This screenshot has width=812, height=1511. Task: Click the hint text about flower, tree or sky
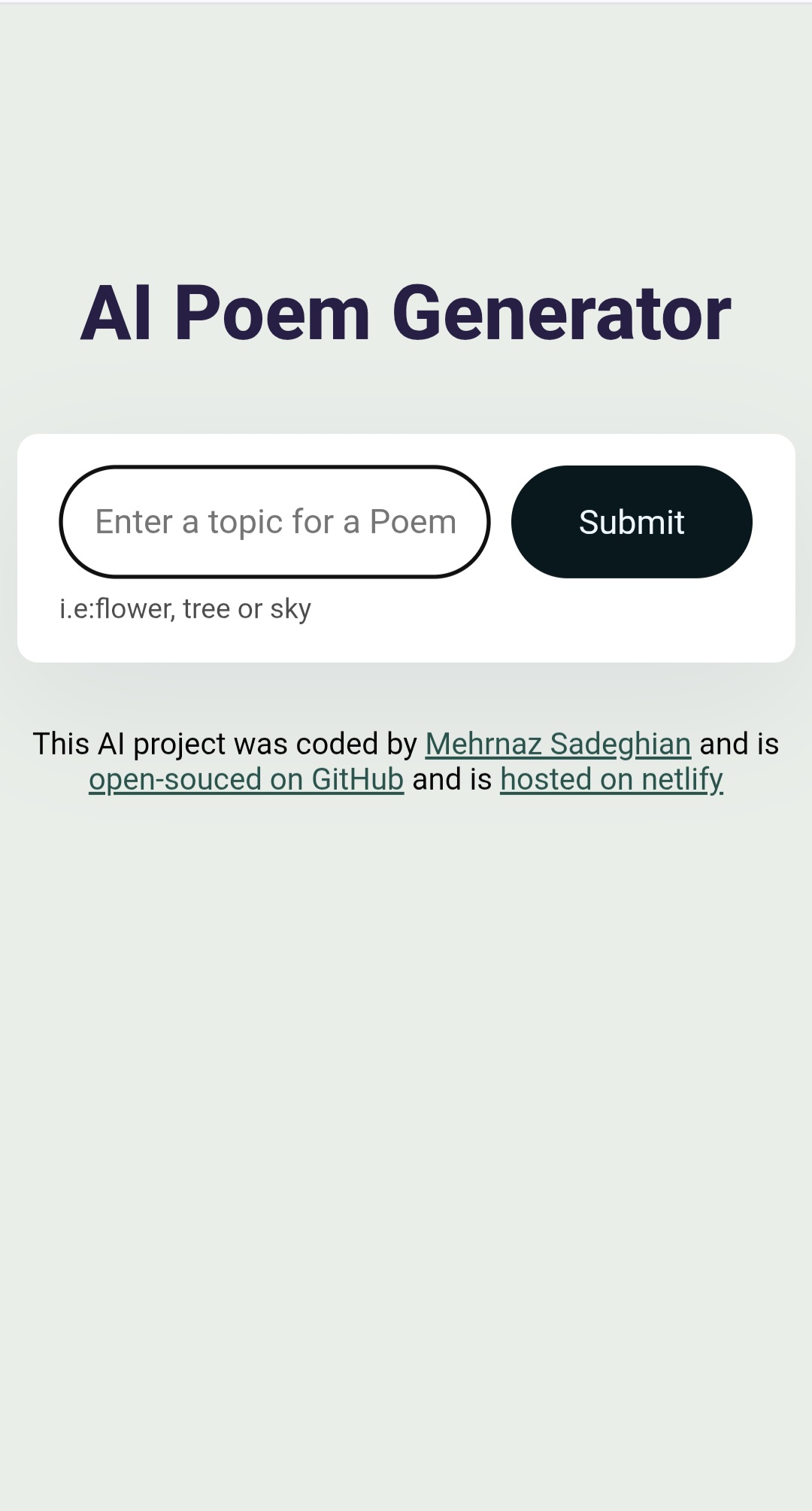click(185, 608)
